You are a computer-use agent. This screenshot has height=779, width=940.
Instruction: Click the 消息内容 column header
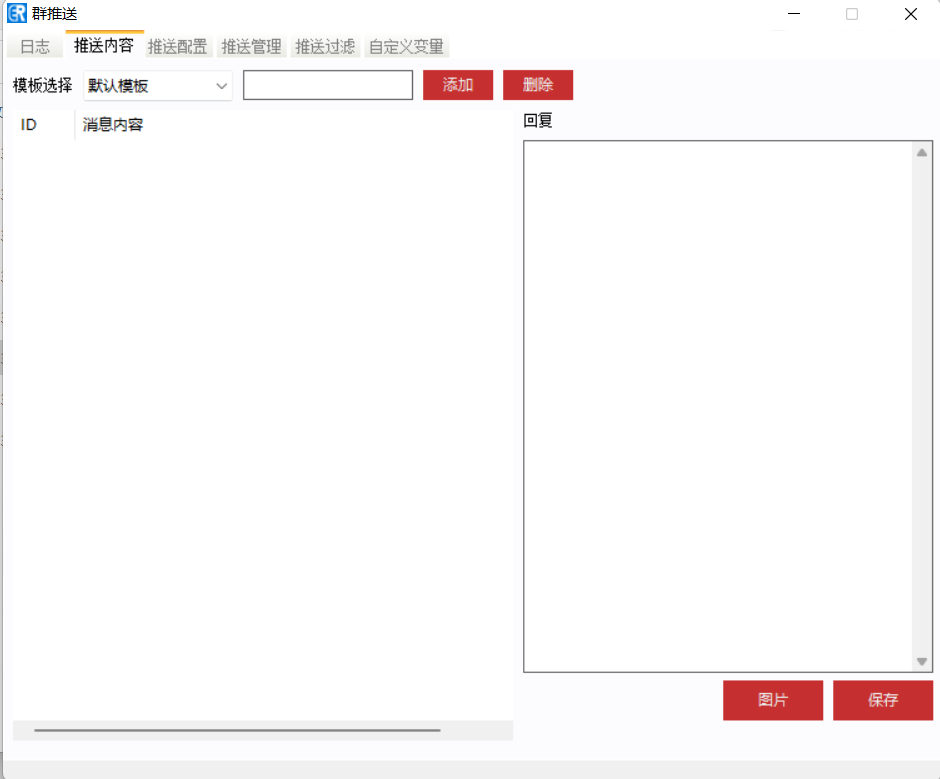pyautogui.click(x=113, y=125)
